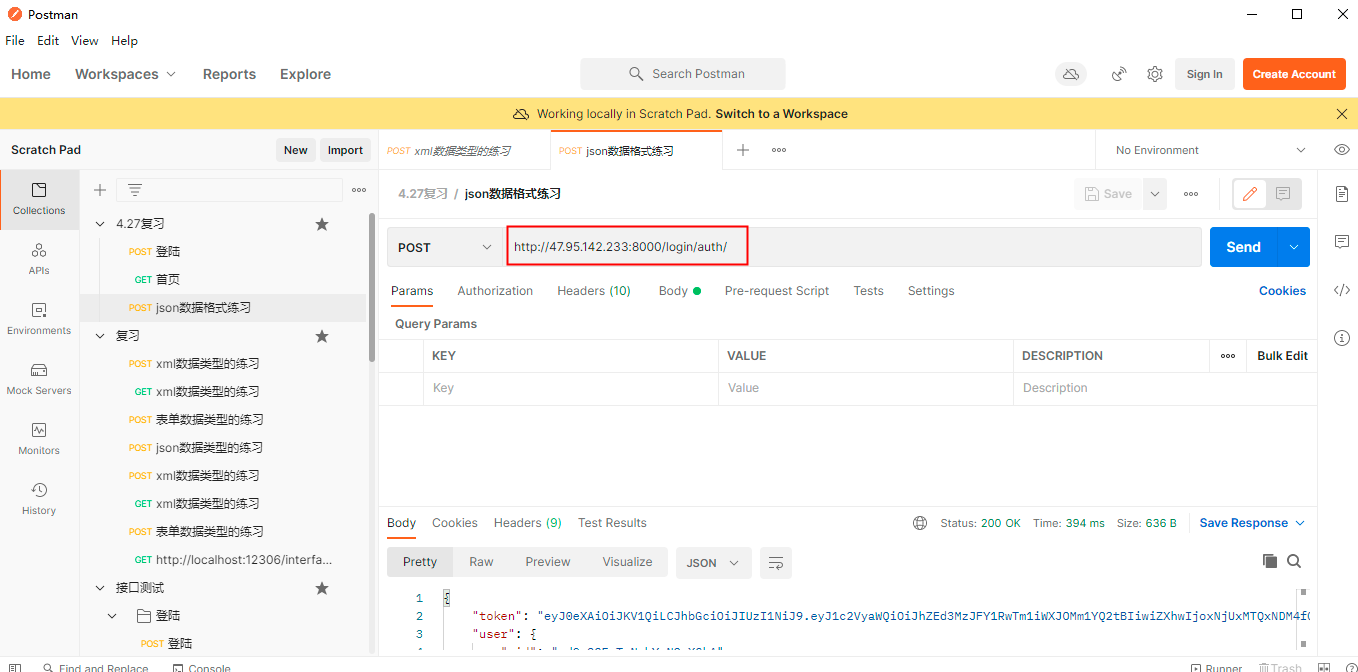The image size is (1358, 672).
Task: Open the params table column options dots
Action: click(x=1228, y=356)
